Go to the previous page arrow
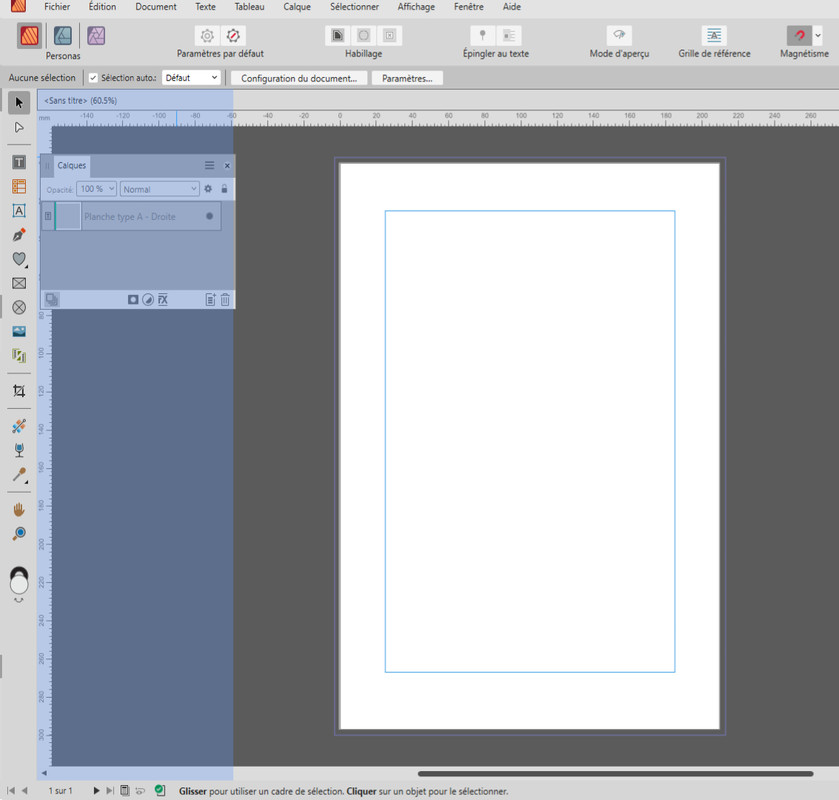 pos(24,790)
